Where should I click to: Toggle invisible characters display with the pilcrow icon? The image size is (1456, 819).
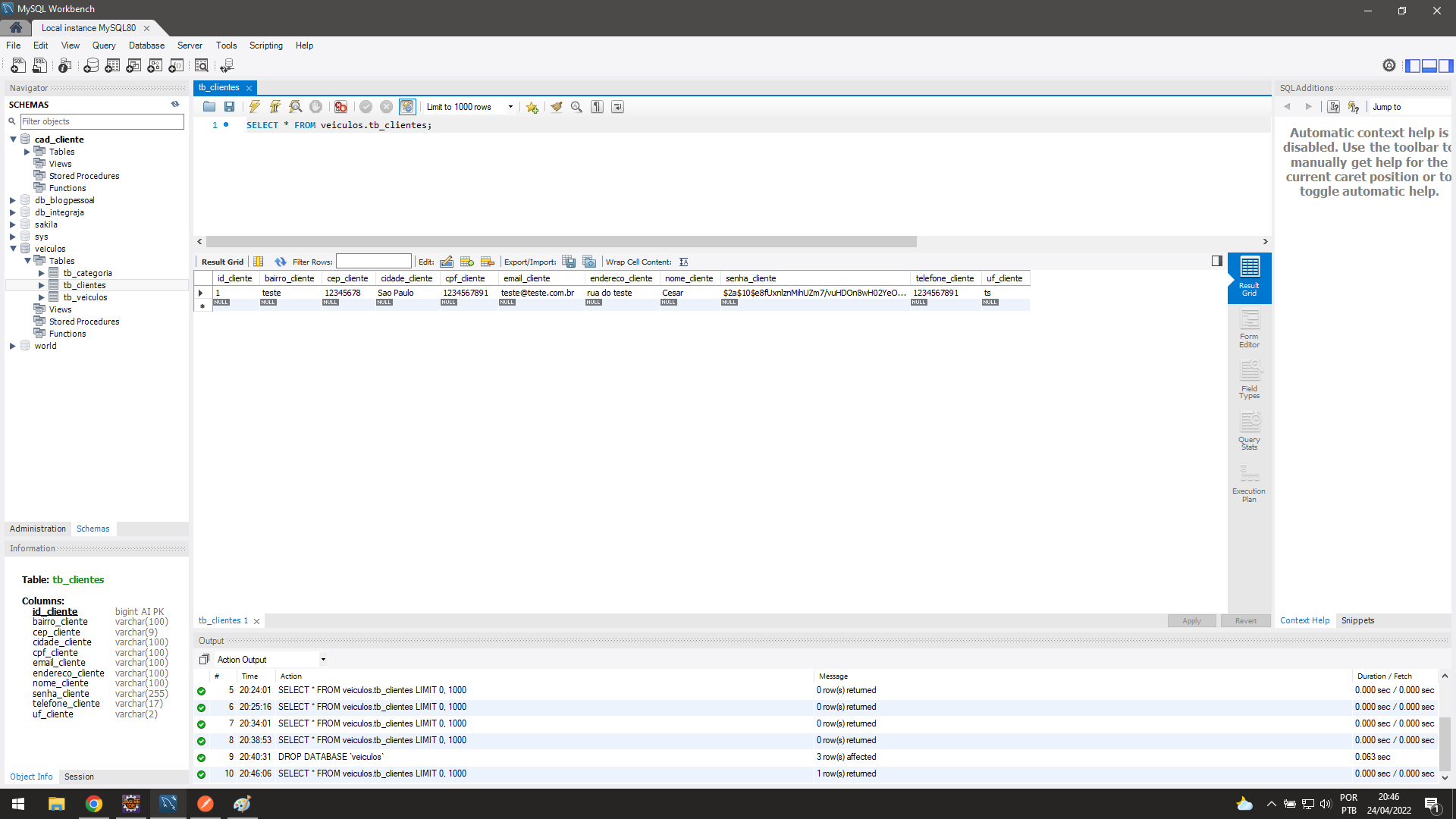tap(597, 106)
